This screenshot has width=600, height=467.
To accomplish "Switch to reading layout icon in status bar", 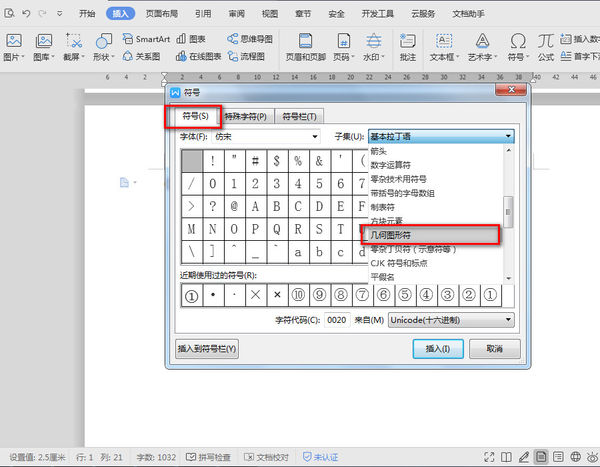I will pyautogui.click(x=506, y=457).
